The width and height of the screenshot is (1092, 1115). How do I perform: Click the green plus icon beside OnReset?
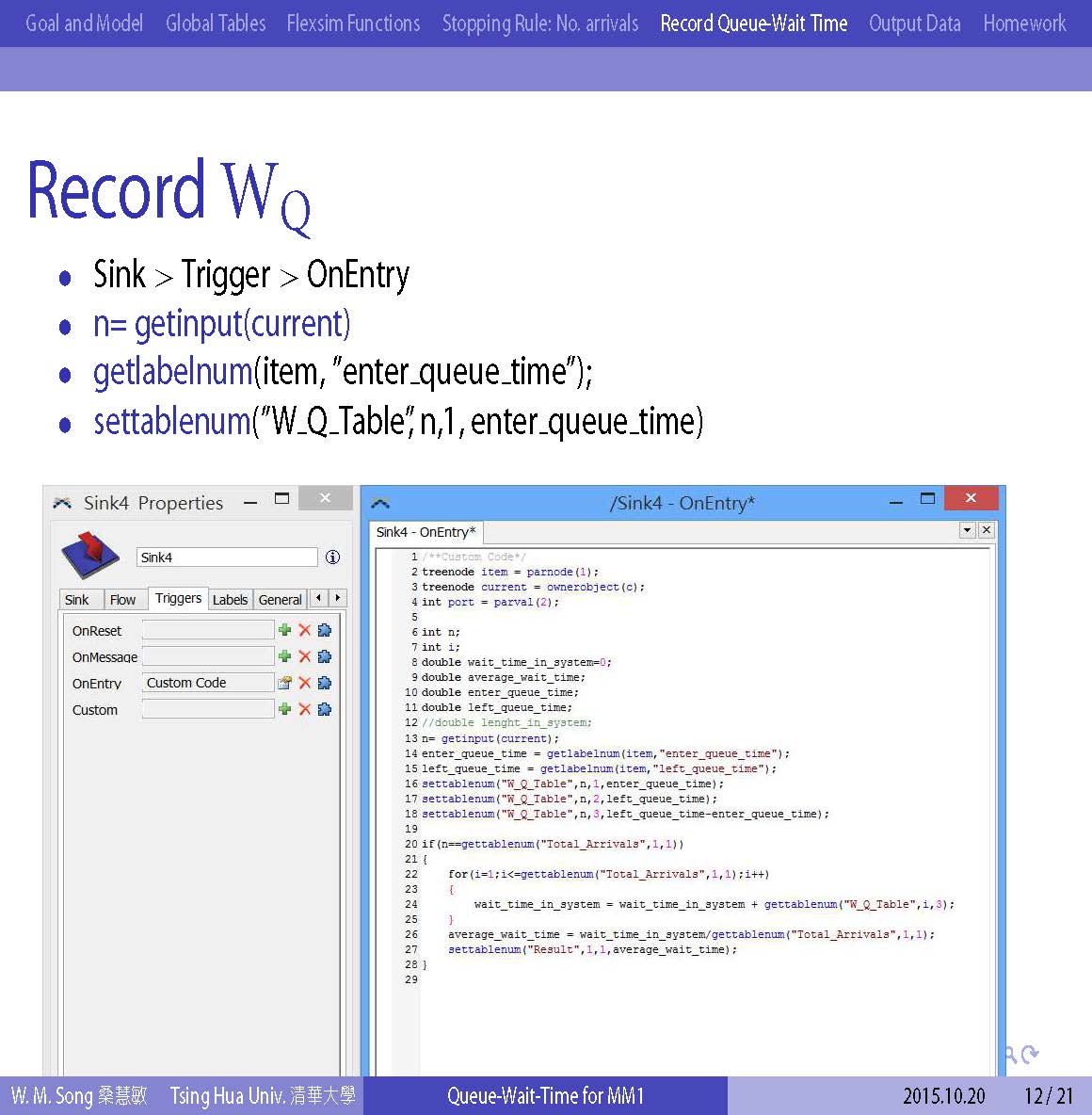point(284,630)
